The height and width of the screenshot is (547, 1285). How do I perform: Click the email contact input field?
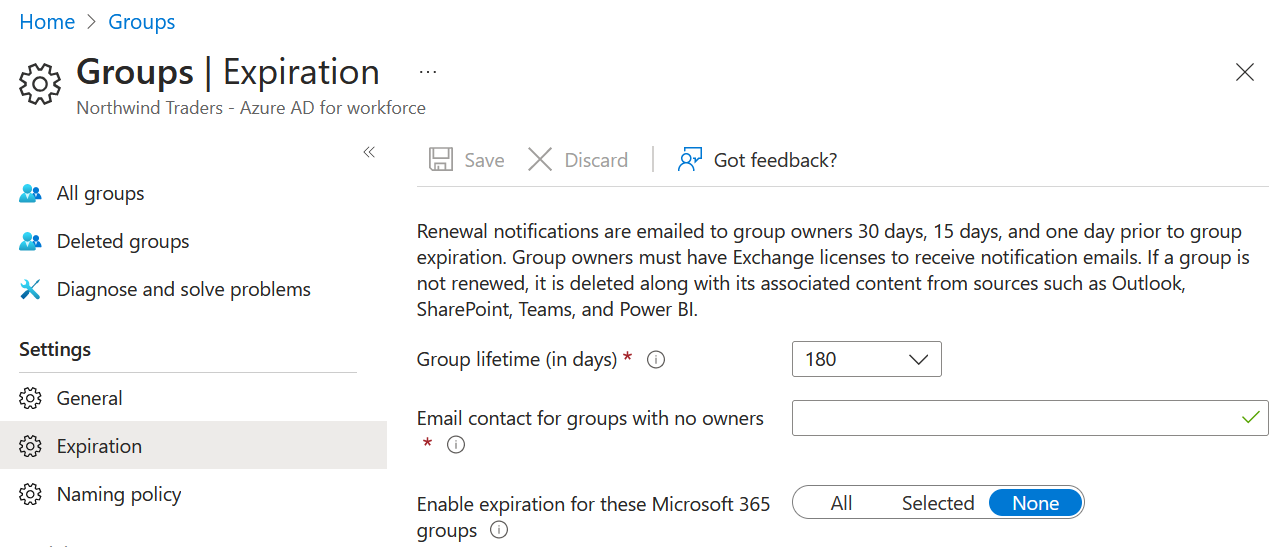tap(1010, 418)
